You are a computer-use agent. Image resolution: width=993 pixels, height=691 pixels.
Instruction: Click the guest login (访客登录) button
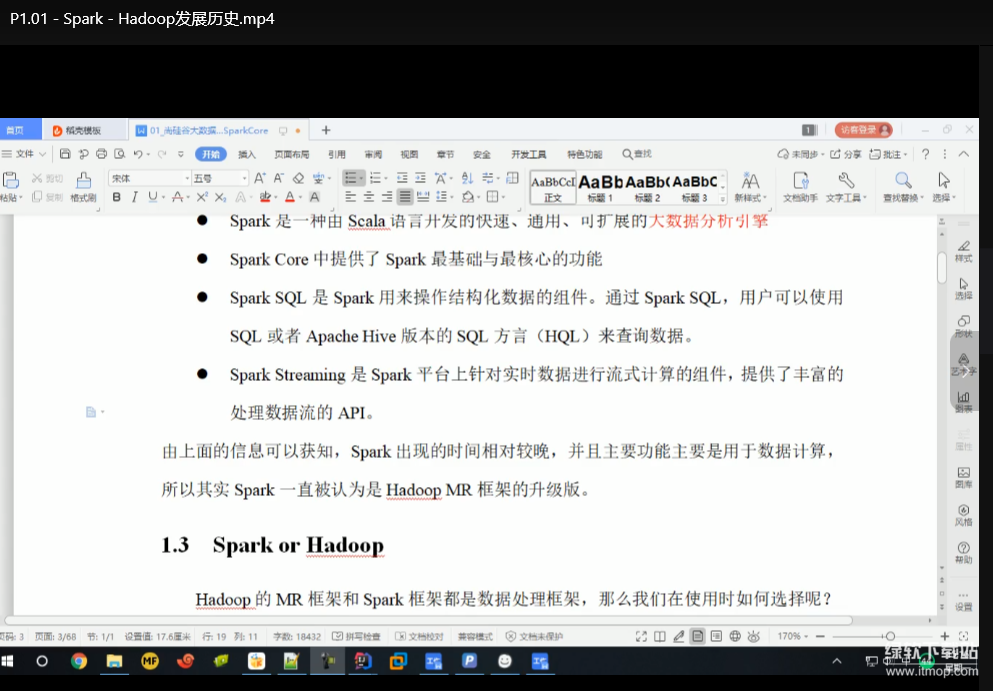[x=857, y=130]
